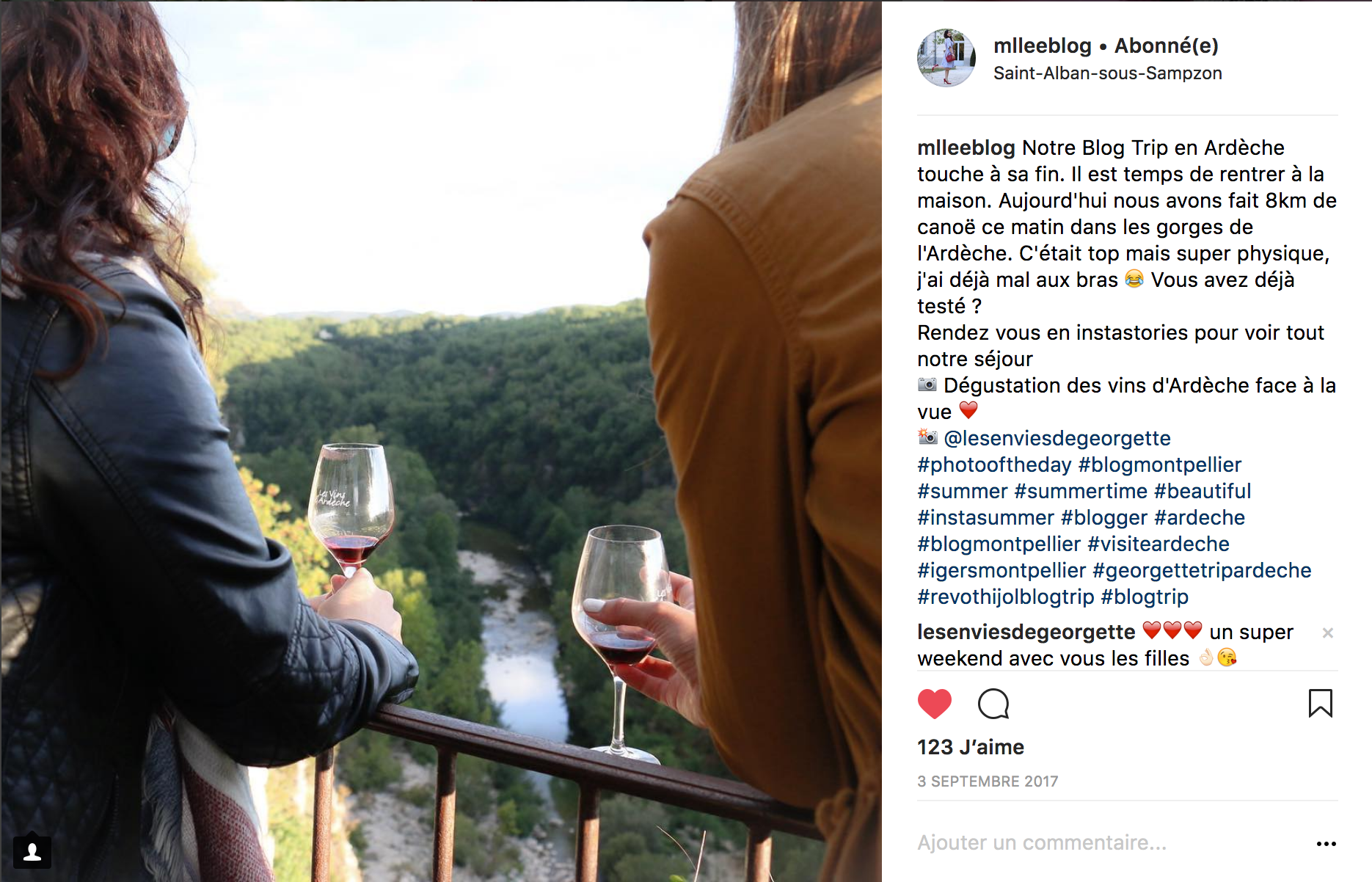Open lesenviesdegeorgette commenter username
The height and width of the screenshot is (882, 1372).
tap(1026, 632)
